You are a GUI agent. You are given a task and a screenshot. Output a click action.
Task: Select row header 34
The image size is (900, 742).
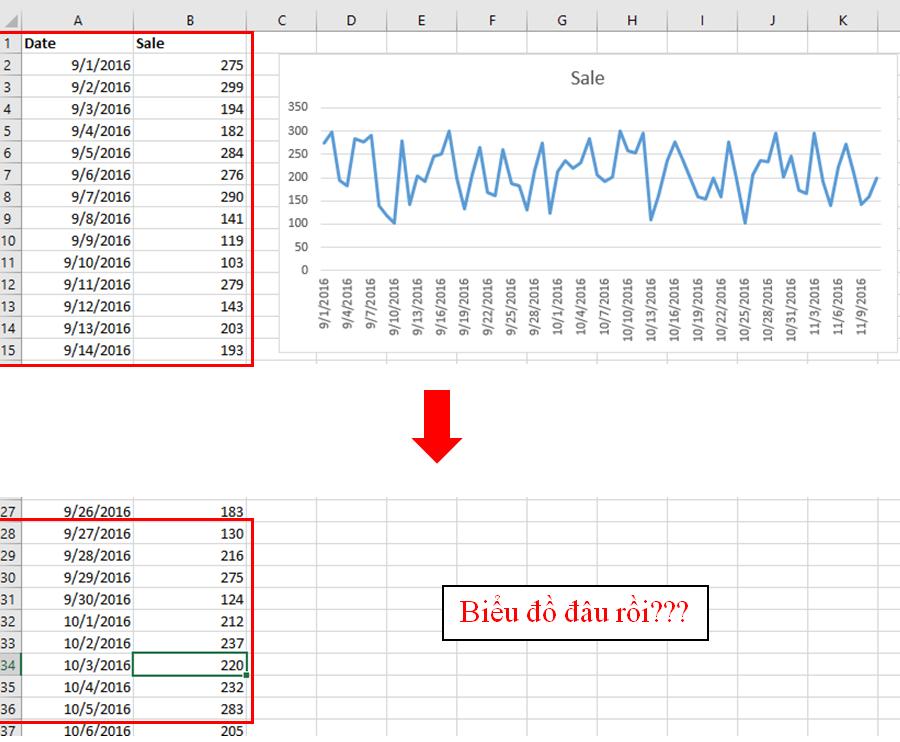point(10,665)
